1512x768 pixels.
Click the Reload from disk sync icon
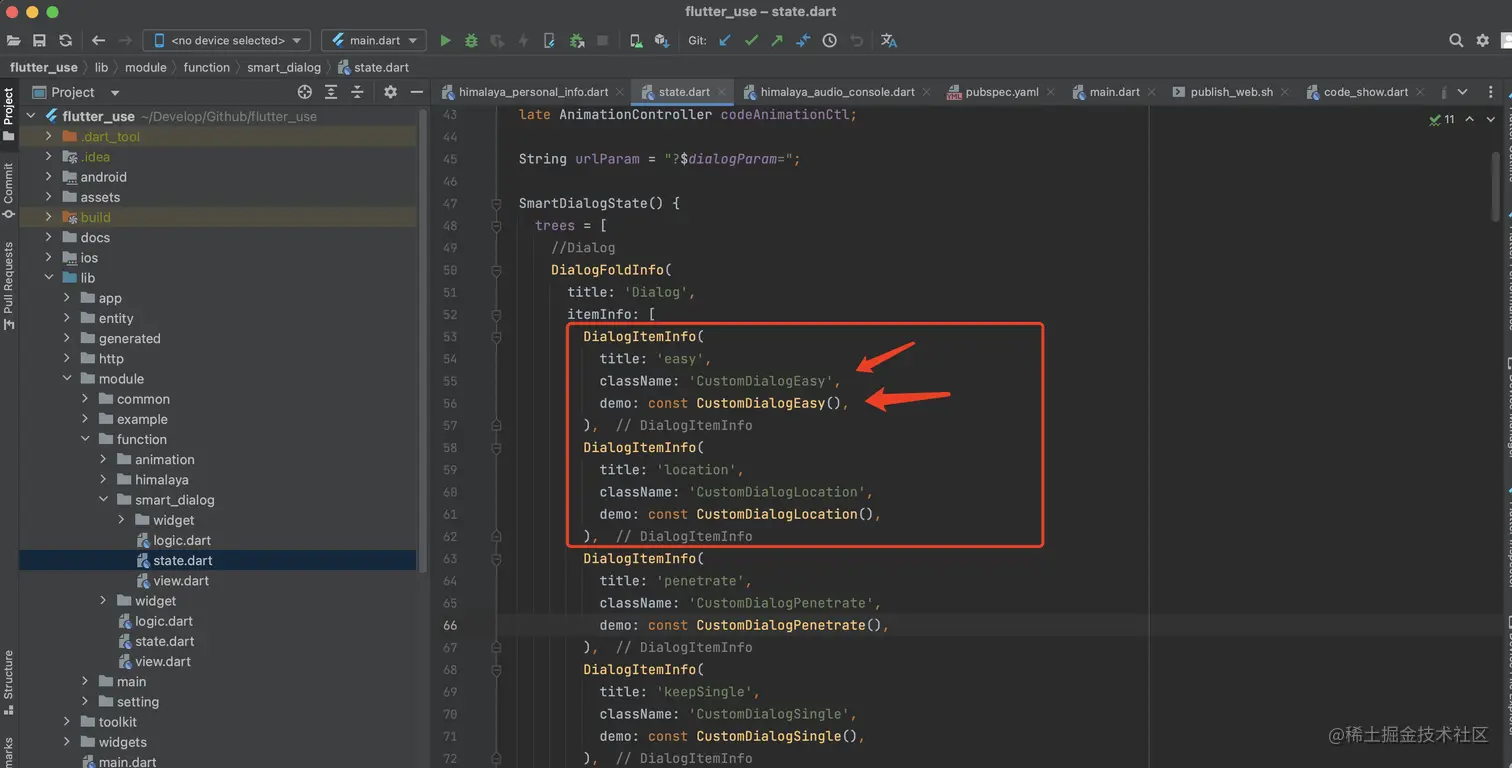[65, 40]
